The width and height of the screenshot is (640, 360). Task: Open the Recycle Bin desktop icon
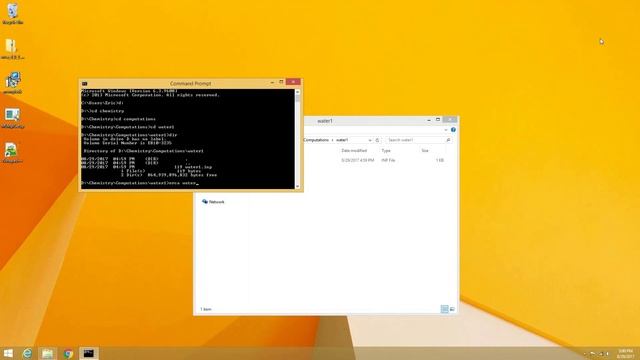click(x=13, y=13)
